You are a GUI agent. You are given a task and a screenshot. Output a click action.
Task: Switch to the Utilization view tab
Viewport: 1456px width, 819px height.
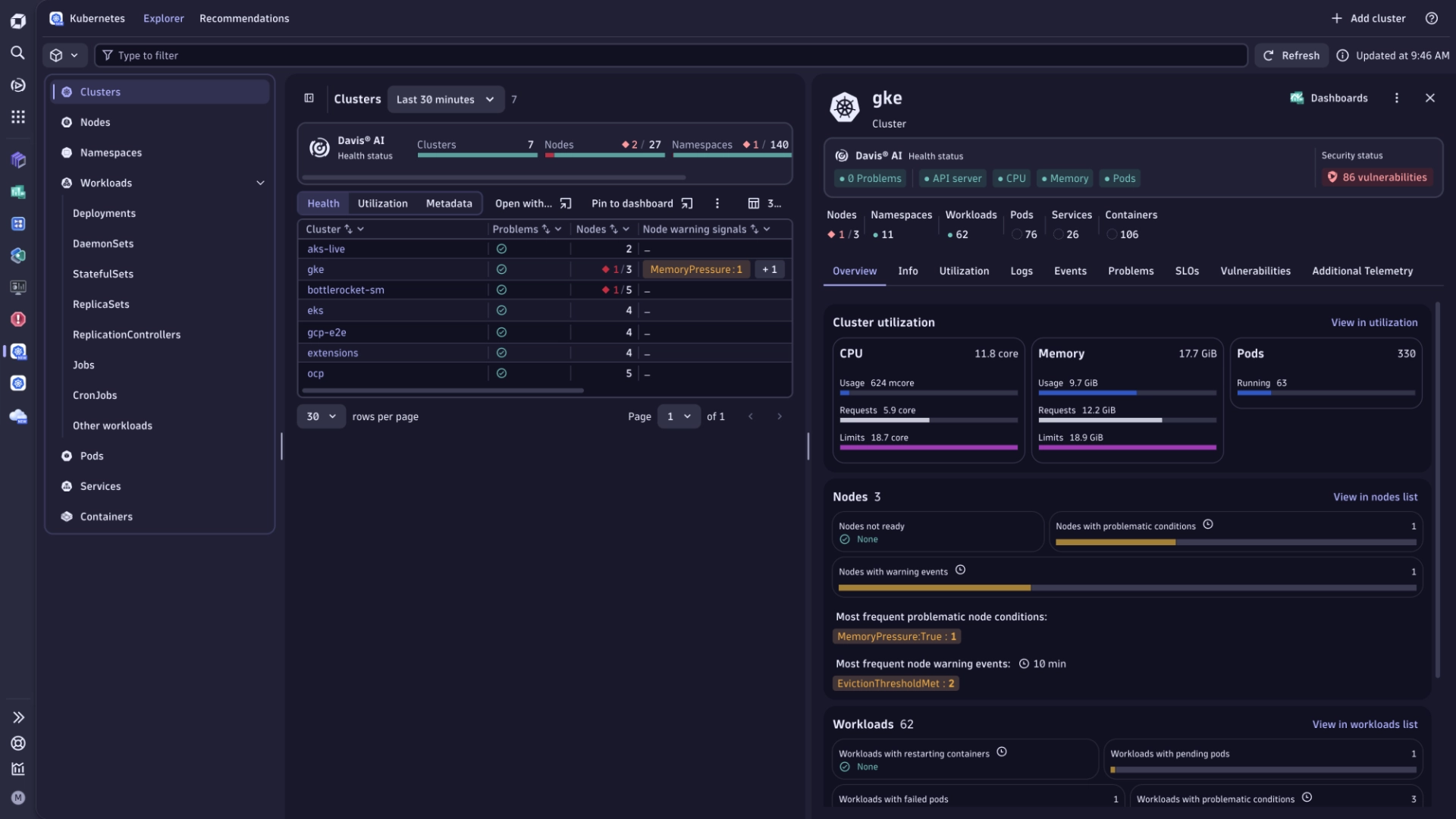tap(382, 203)
